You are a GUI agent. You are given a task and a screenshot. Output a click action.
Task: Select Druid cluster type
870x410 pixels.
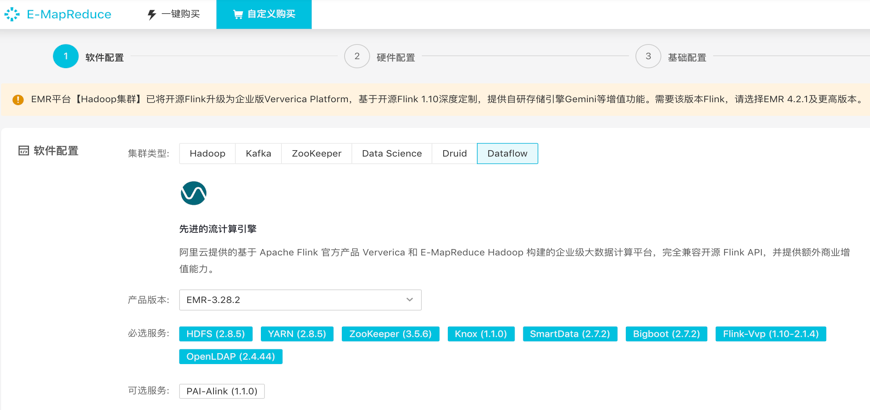[x=454, y=154]
